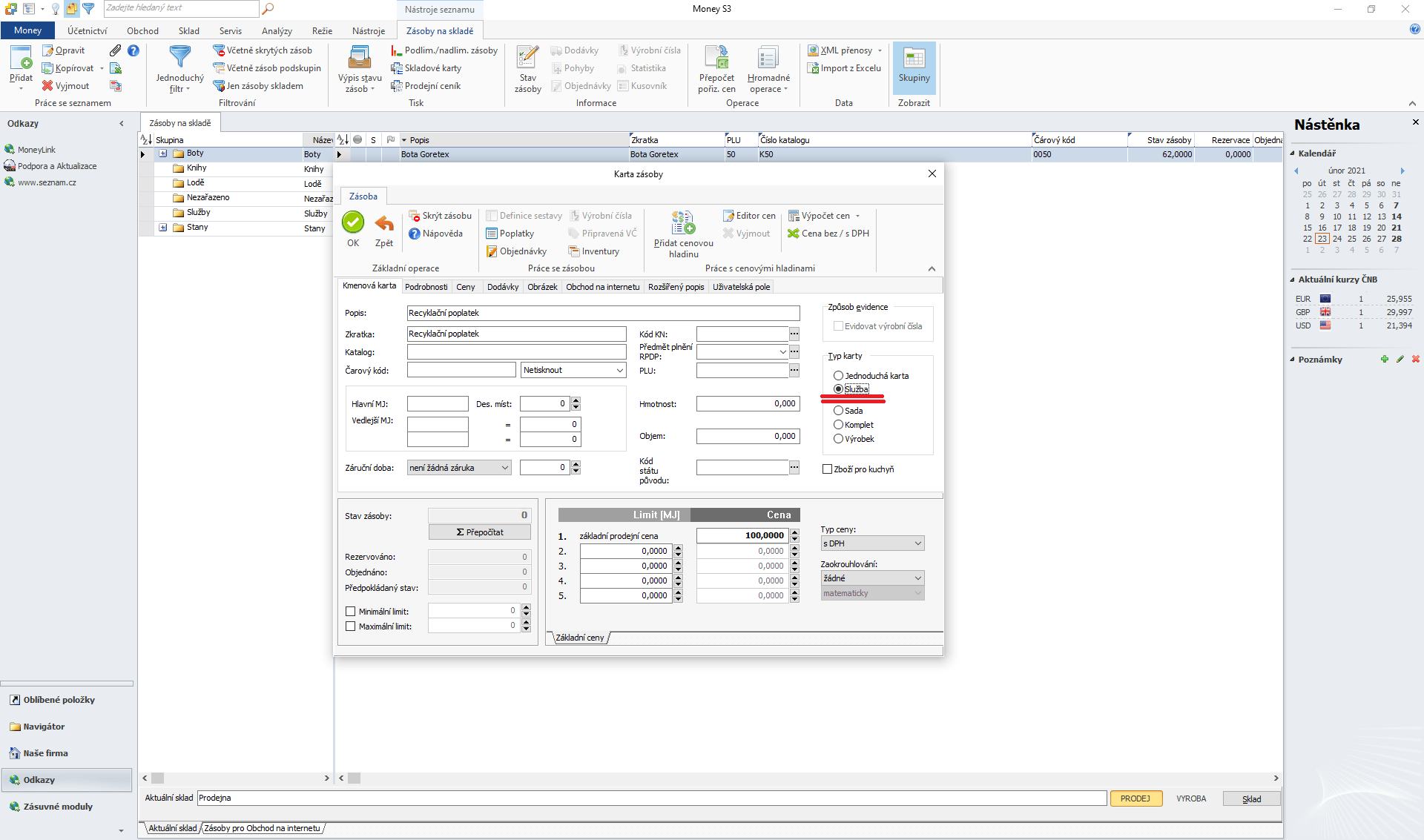The width and height of the screenshot is (1424, 840).
Task: Open Nápověda in Karta zásoby
Action: pyautogui.click(x=436, y=234)
